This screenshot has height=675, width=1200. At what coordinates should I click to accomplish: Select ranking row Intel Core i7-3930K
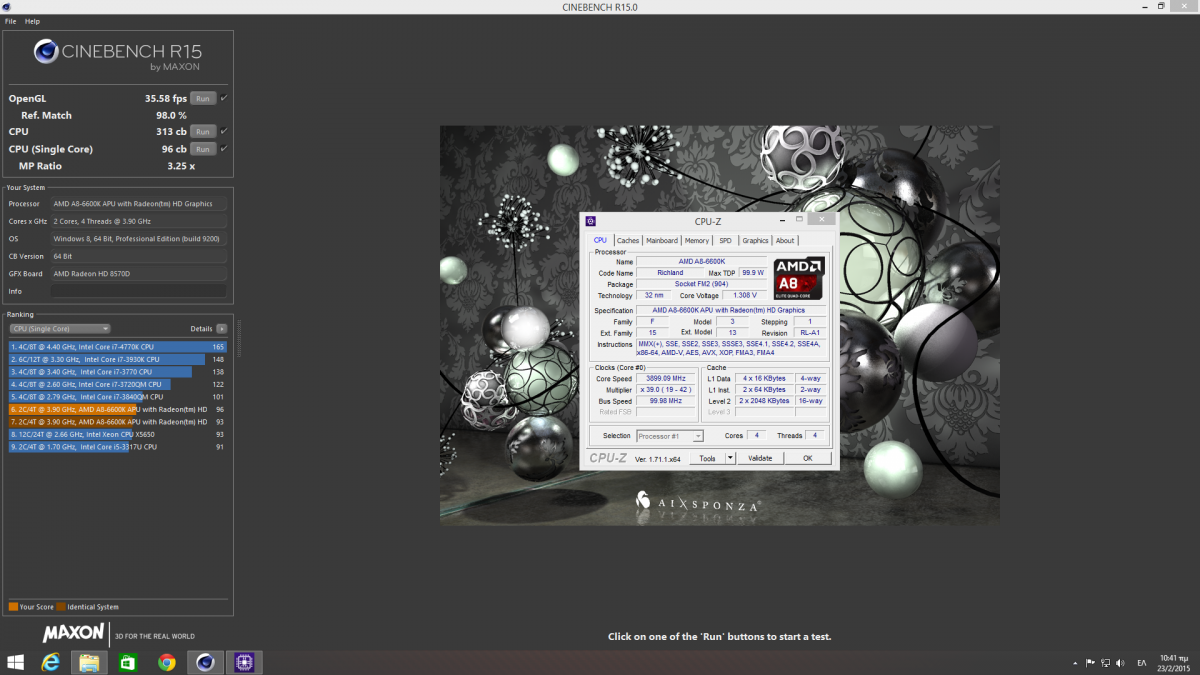click(118, 359)
